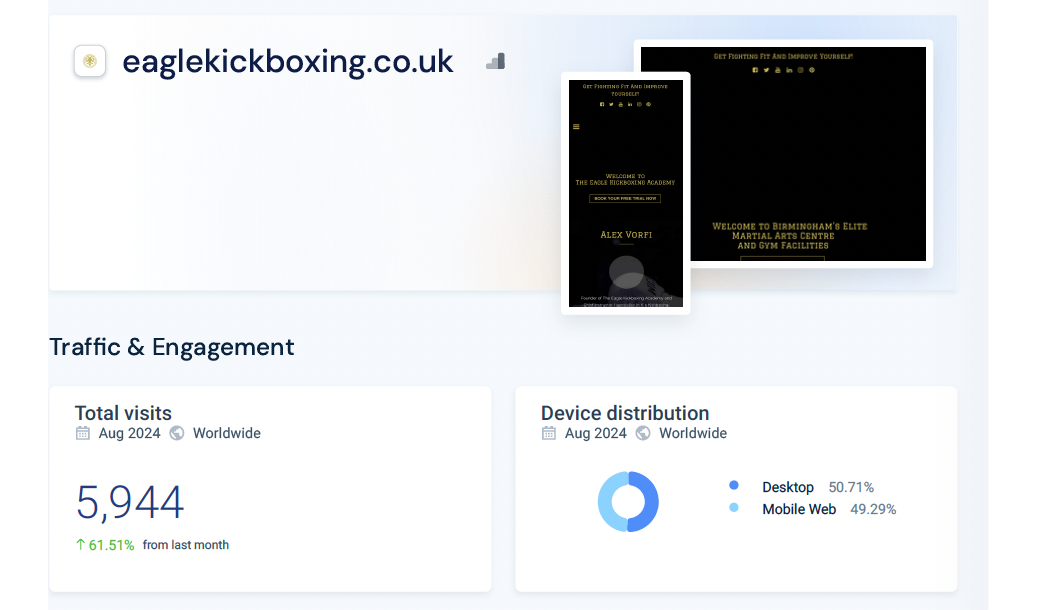
Task: Click the 'from last month' text
Action: click(186, 545)
